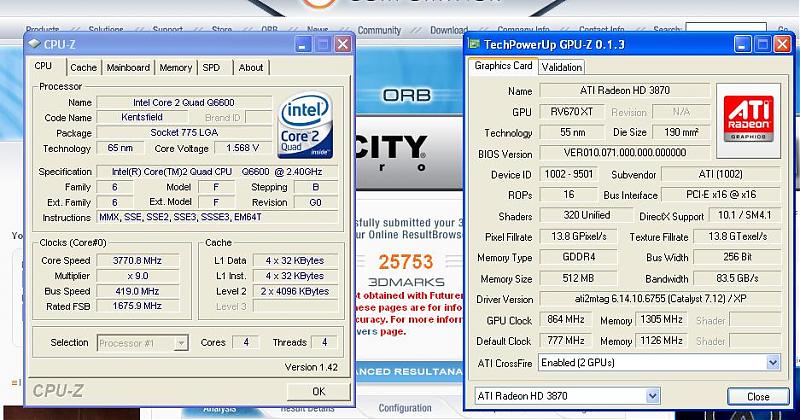Open the SPD tab in CPU-Z
Image resolution: width=800 pixels, height=420 pixels.
tap(211, 67)
